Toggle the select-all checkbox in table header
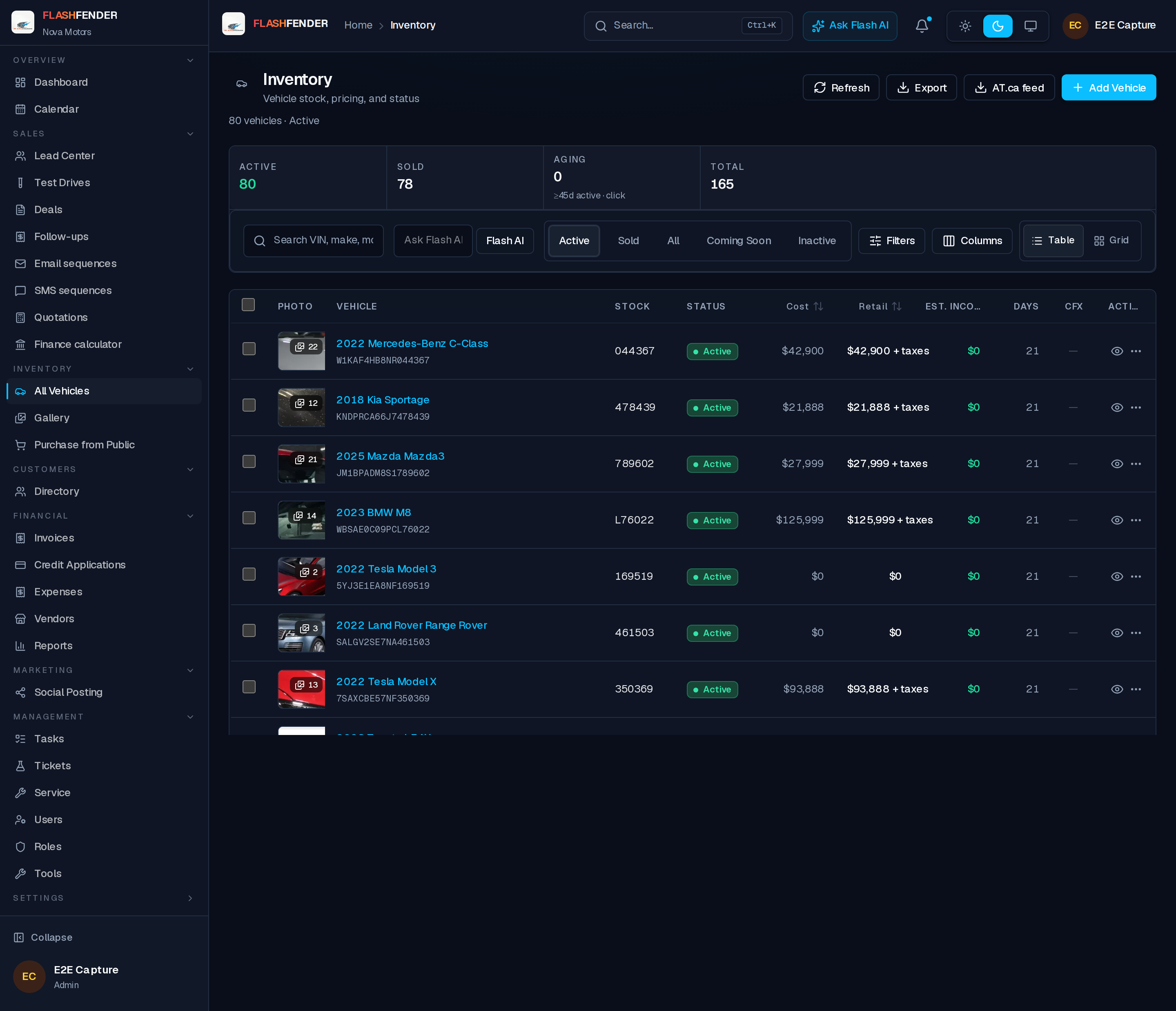Screen dimensions: 1176x1011 coord(248,305)
